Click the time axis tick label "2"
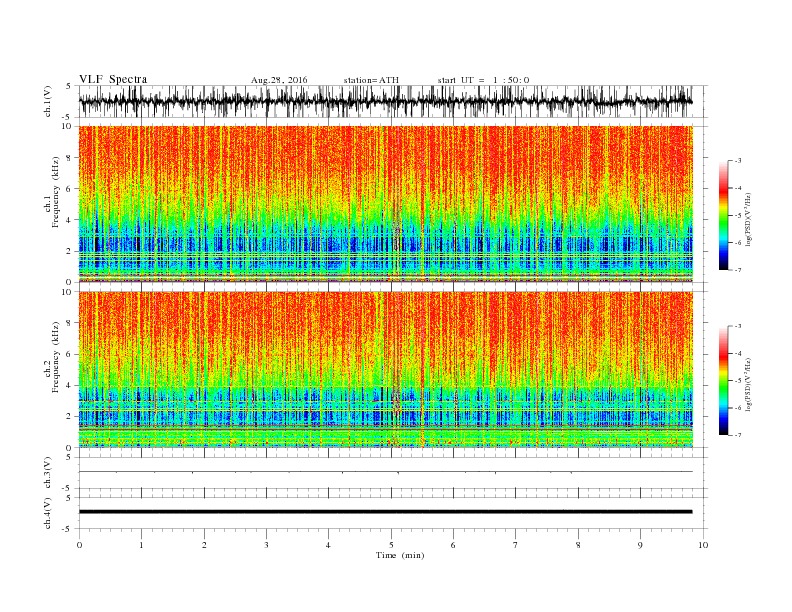 pos(204,545)
